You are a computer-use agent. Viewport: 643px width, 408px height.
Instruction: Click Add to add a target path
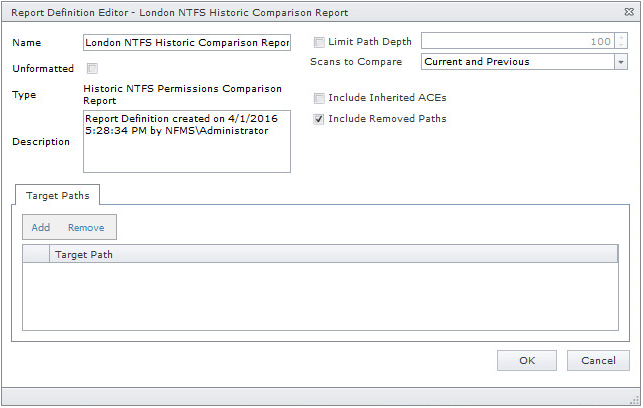point(41,228)
